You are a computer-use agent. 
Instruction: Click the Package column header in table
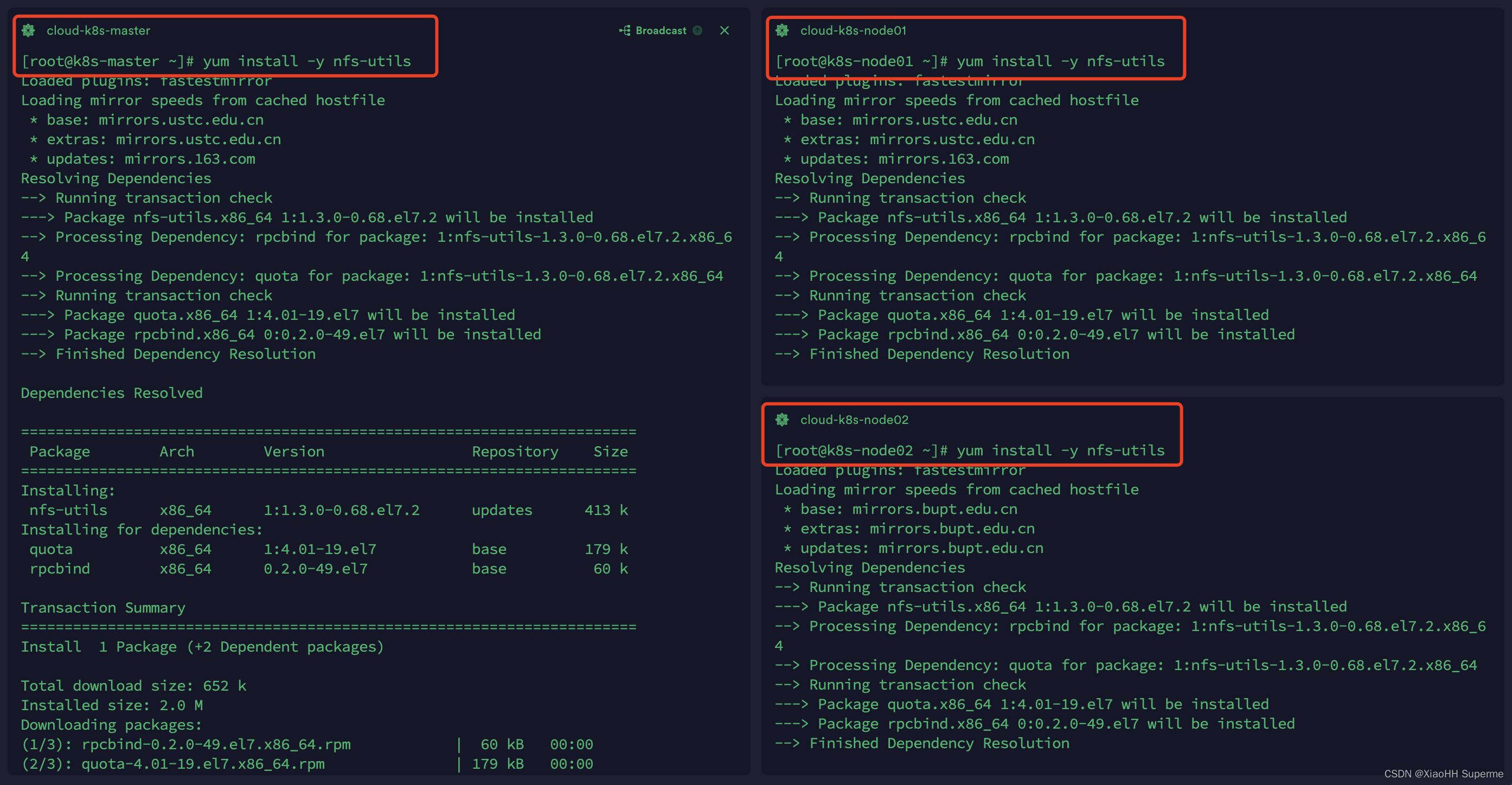60,451
